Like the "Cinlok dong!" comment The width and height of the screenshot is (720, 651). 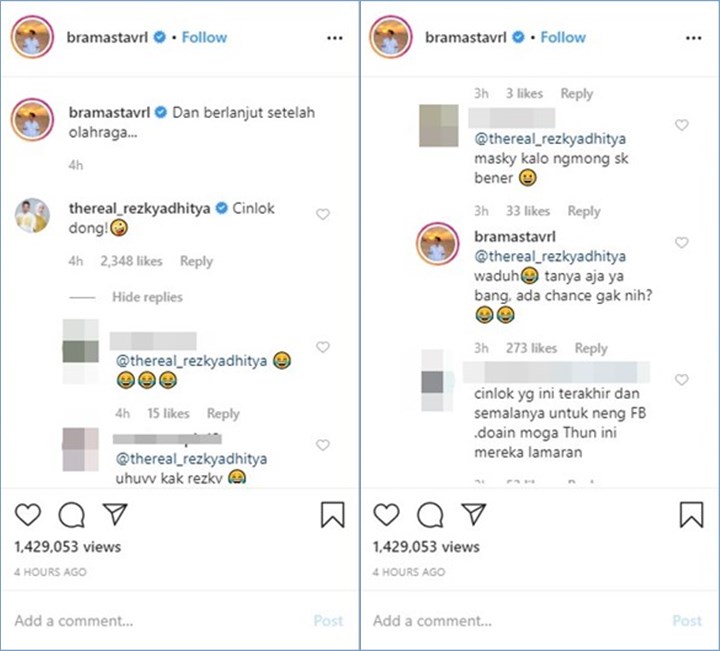[x=323, y=214]
